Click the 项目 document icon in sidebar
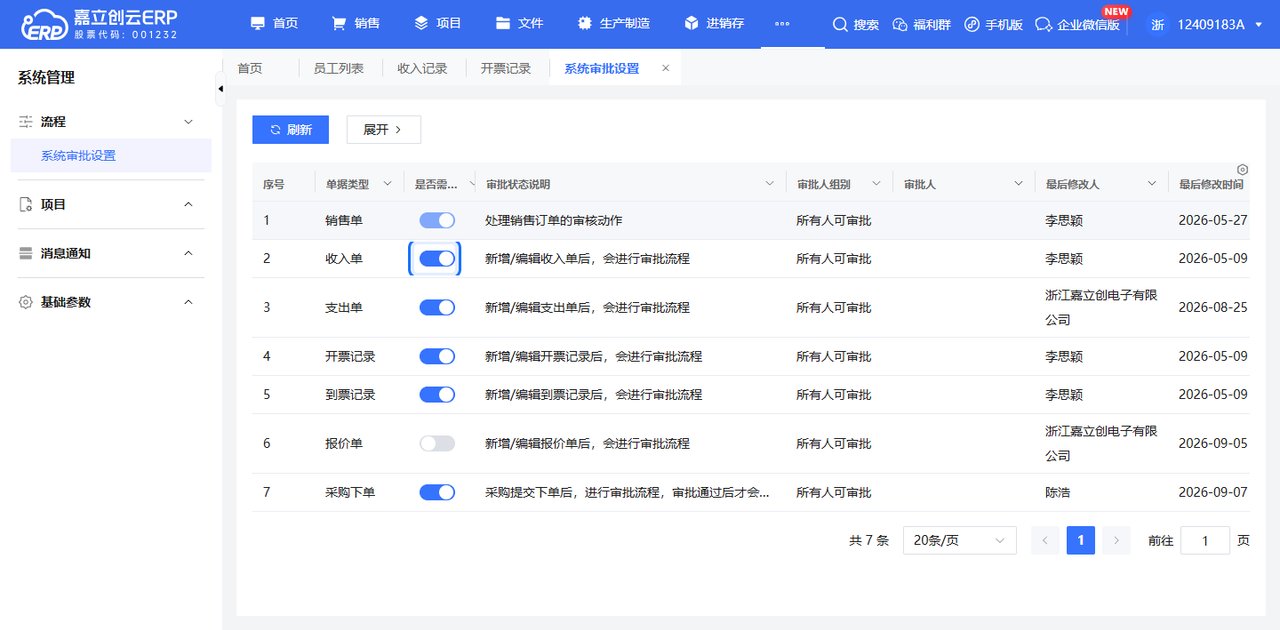The image size is (1280, 630). [x=26, y=204]
